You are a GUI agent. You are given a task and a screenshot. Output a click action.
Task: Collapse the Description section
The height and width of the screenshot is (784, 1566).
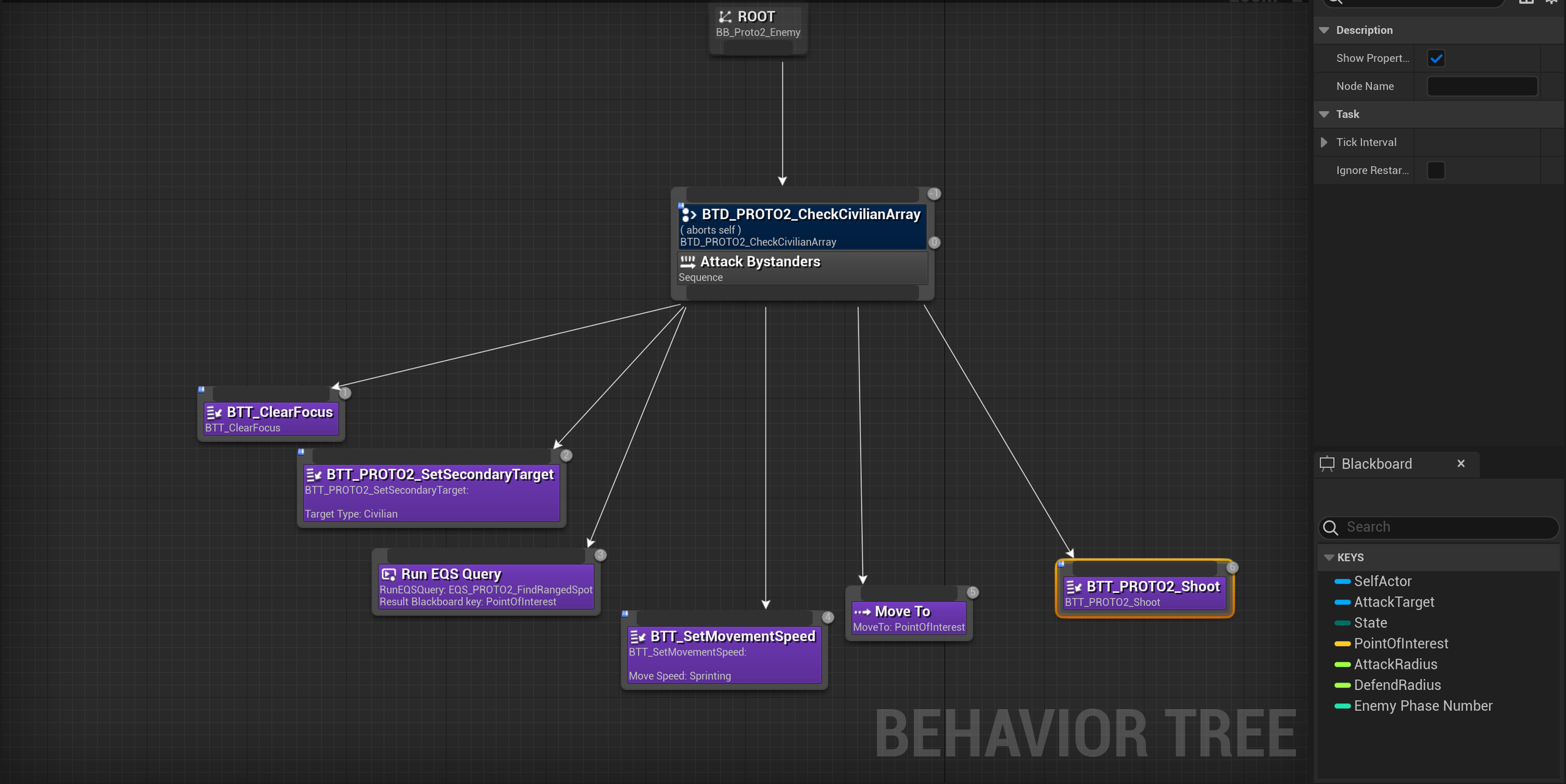(x=1324, y=30)
